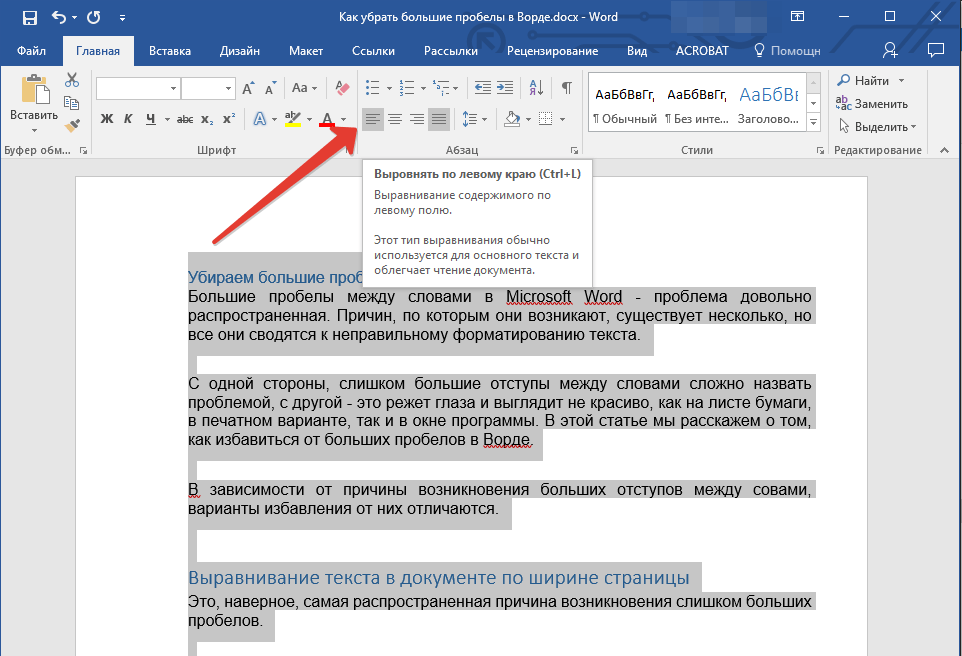Apply the yellow text highlight color
The height and width of the screenshot is (656, 962).
coord(293,120)
